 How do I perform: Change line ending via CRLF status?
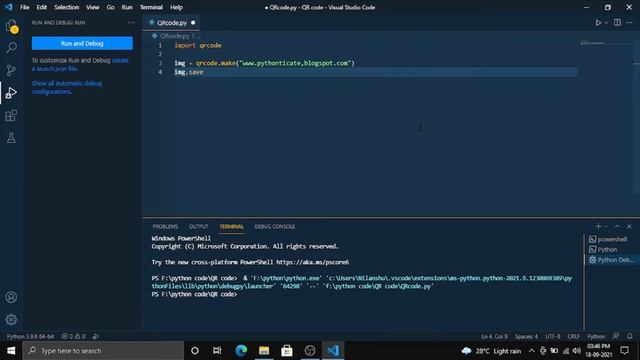coord(573,336)
